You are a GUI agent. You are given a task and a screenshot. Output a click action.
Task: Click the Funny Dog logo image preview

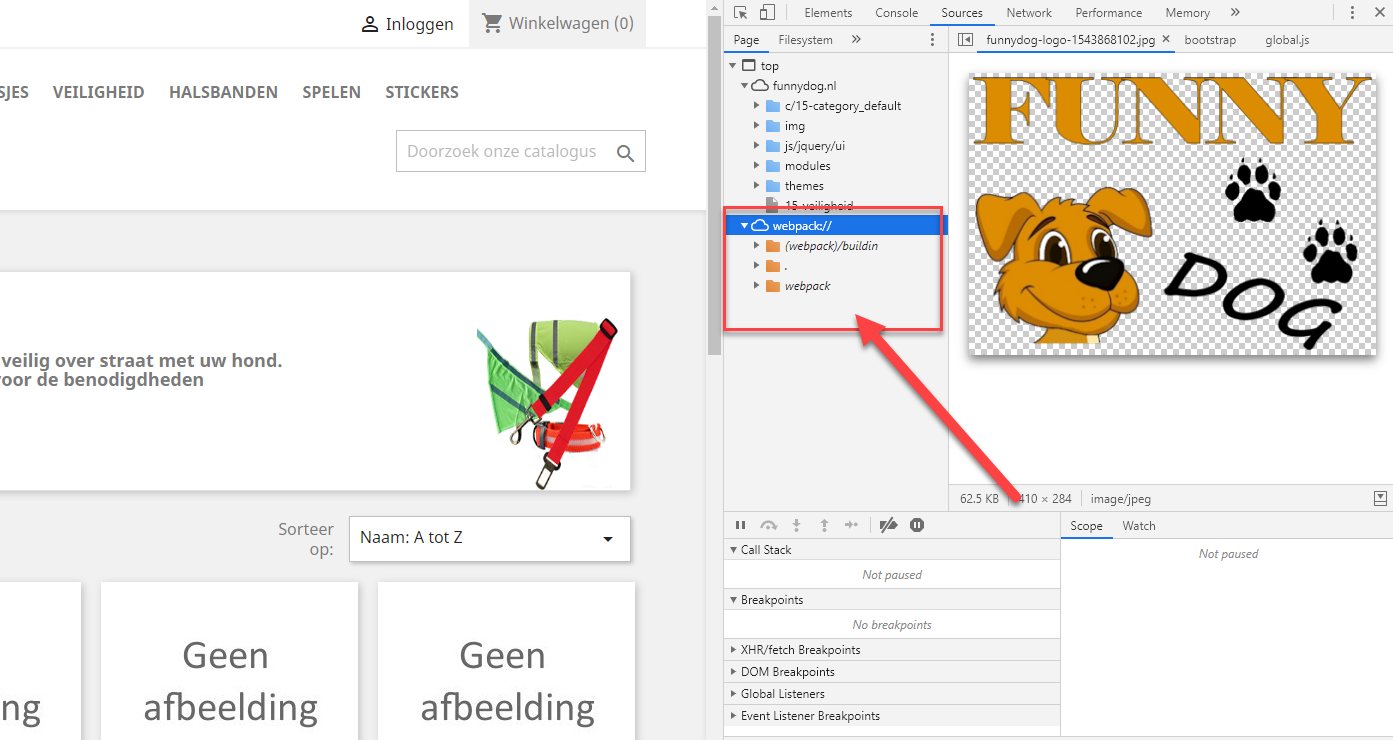click(1172, 213)
